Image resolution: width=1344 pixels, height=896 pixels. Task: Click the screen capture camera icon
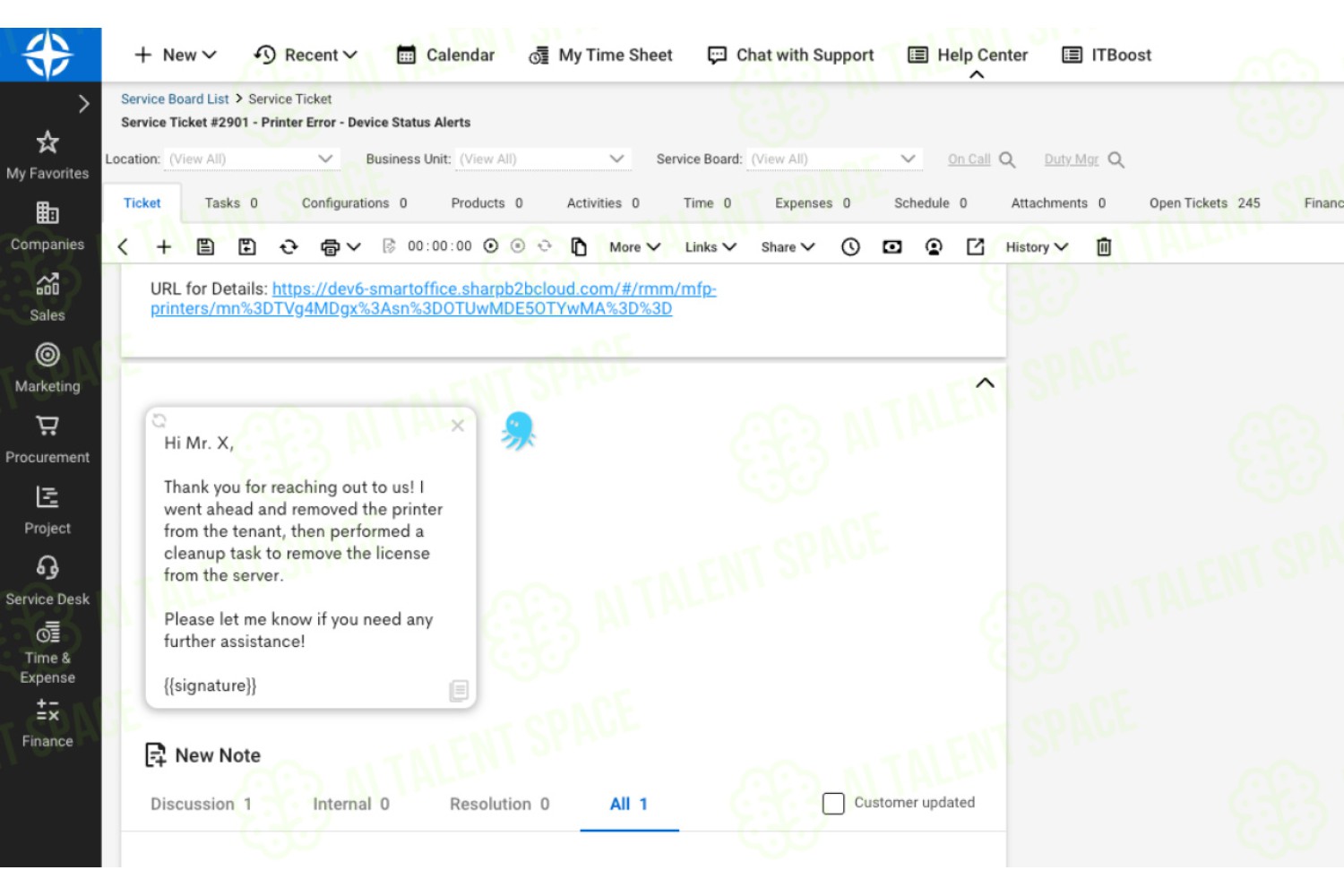click(892, 247)
